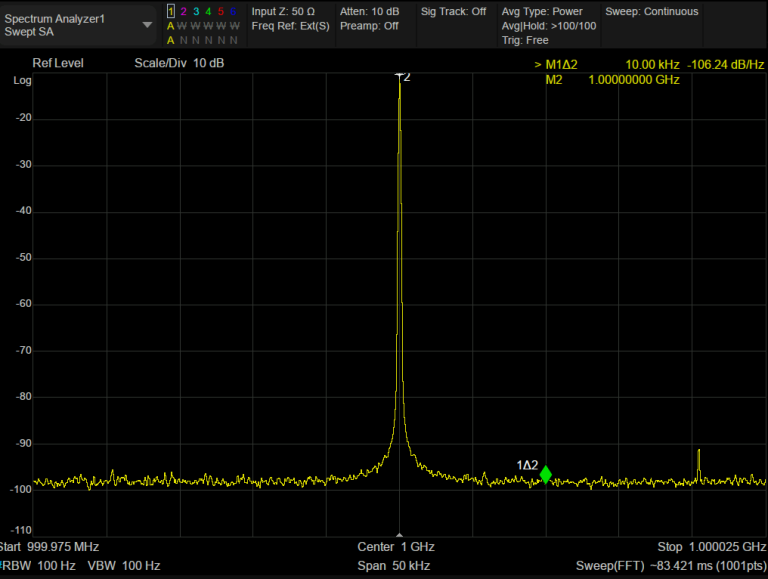Screen dimensions: 768x579
Task: Edit the Center 1 GHz frequency field
Action: [x=395, y=547]
